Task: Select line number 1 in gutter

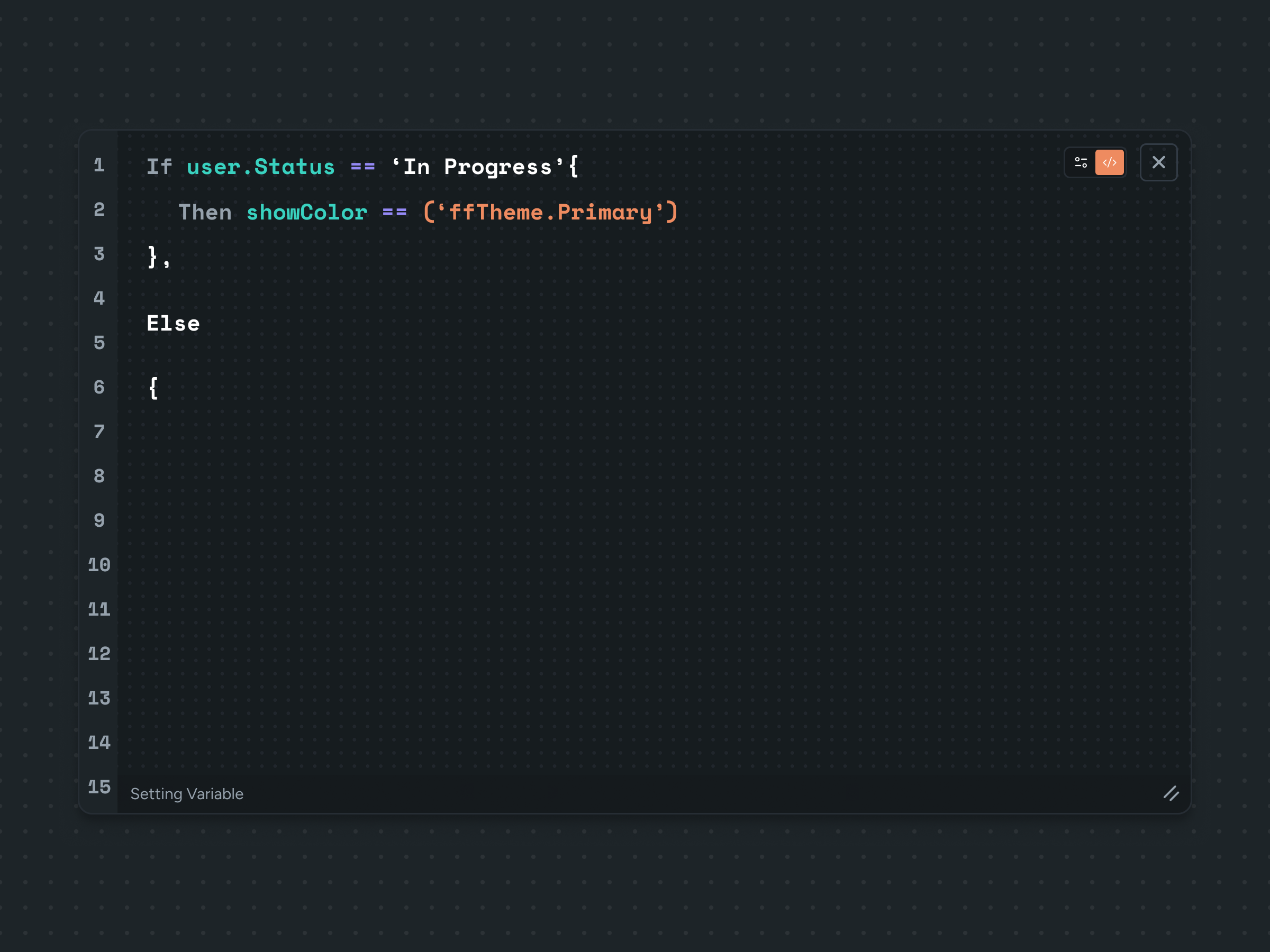Action: (x=99, y=165)
